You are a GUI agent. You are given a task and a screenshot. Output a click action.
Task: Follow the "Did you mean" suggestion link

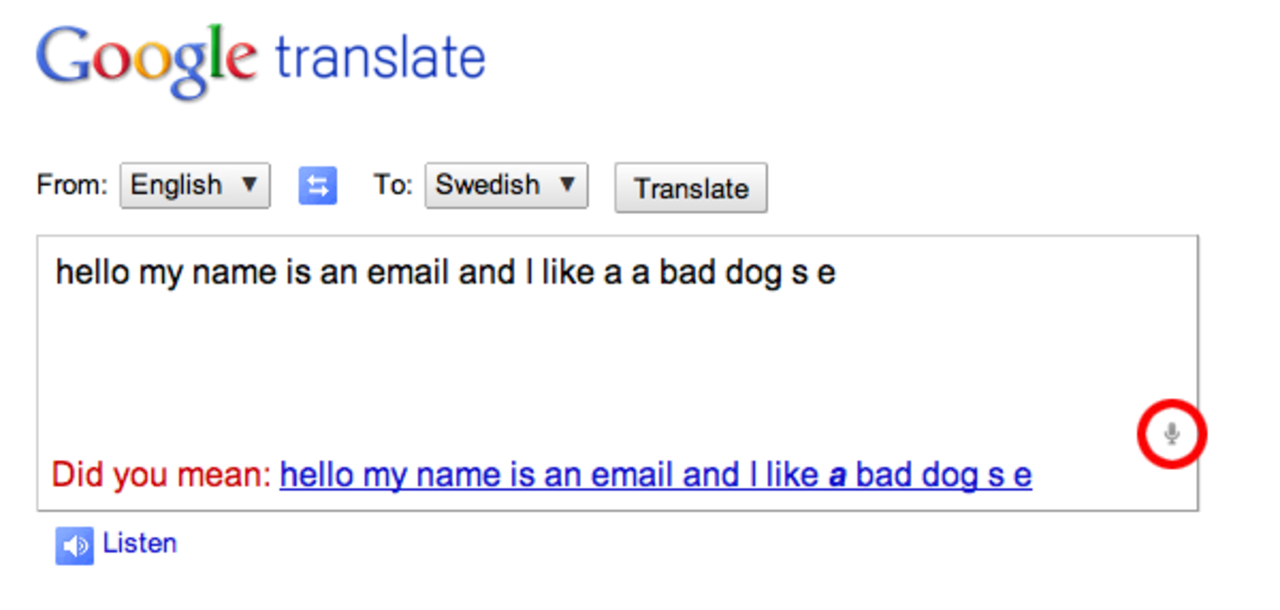(655, 474)
